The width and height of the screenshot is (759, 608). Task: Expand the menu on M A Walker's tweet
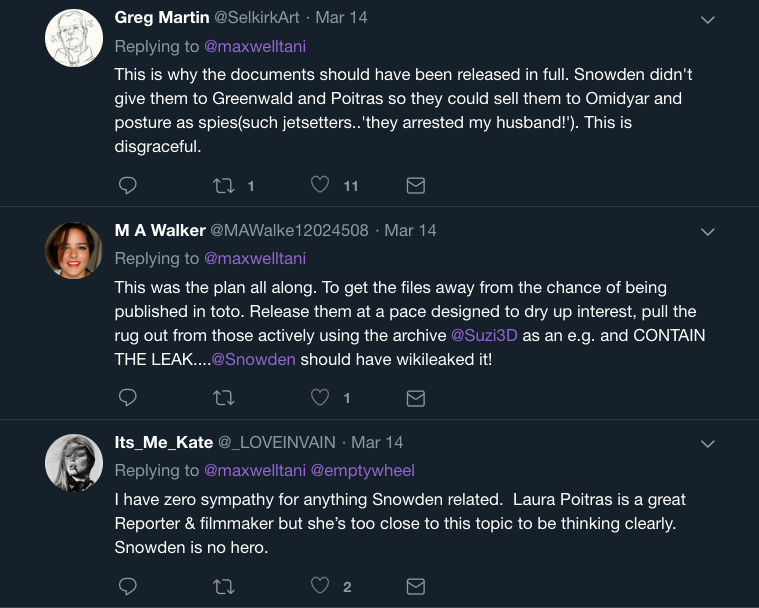point(707,232)
